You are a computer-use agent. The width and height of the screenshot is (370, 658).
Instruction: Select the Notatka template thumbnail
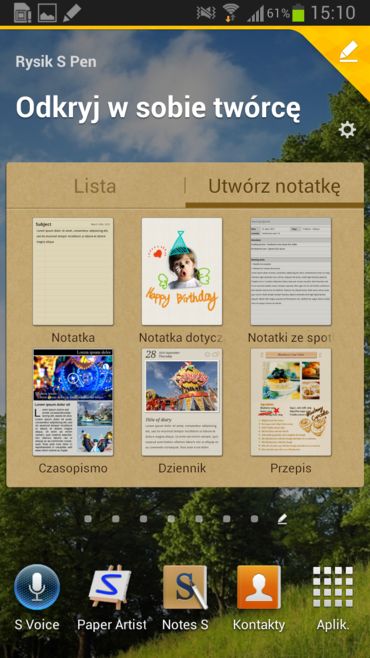click(x=73, y=272)
